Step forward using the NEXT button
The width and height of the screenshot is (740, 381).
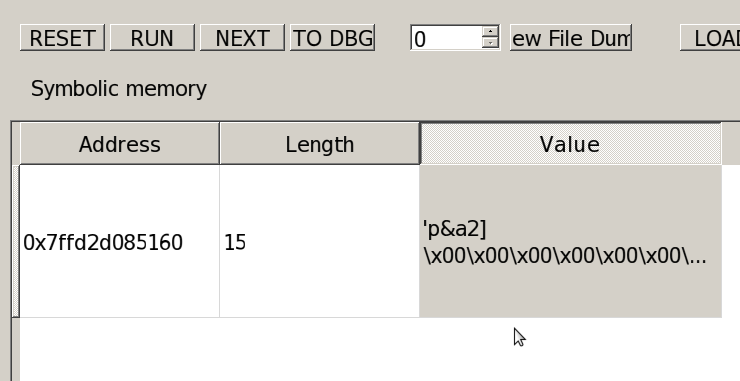tap(242, 38)
